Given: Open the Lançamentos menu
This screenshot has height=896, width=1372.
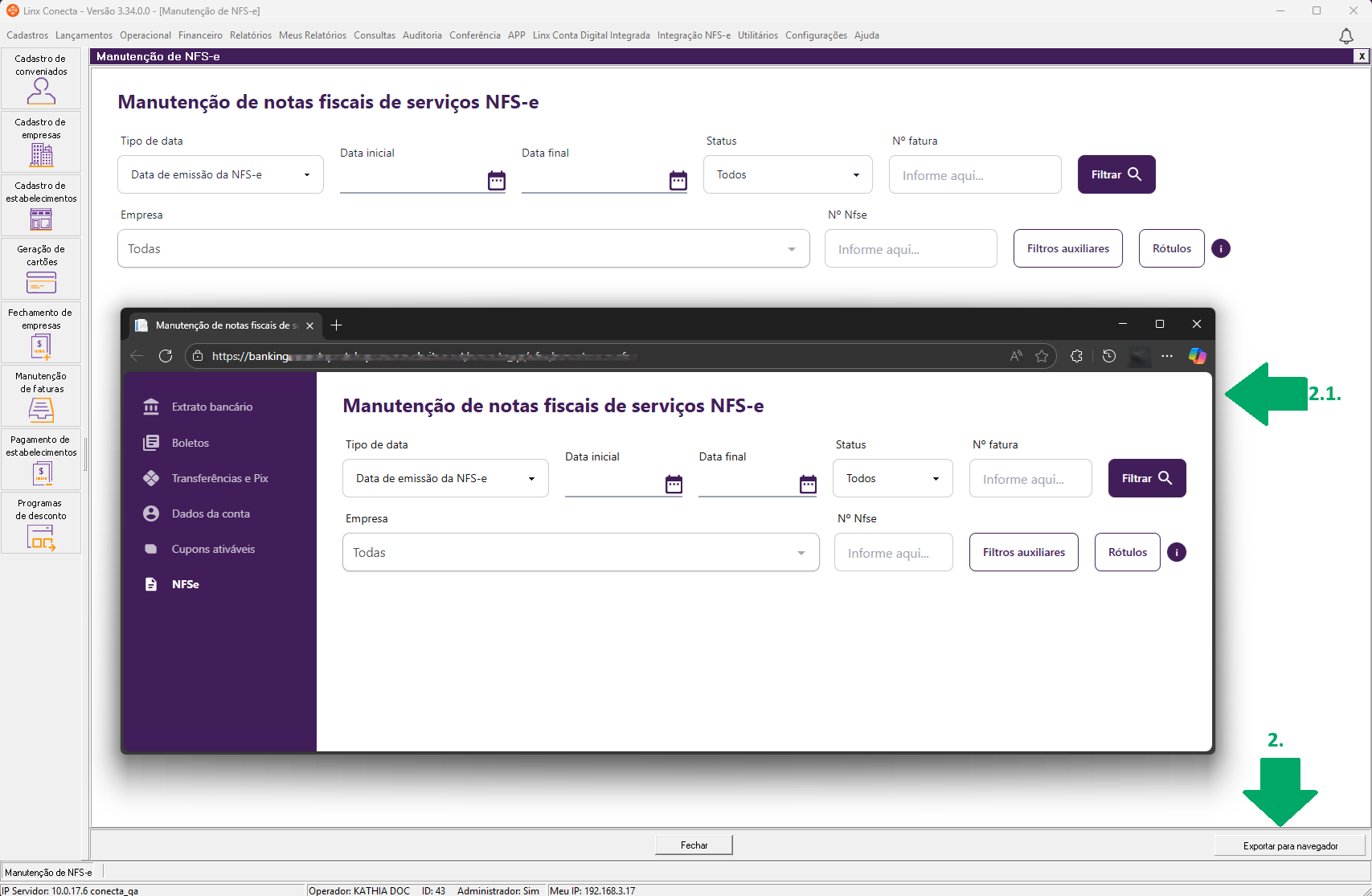Looking at the screenshot, I should tap(84, 35).
